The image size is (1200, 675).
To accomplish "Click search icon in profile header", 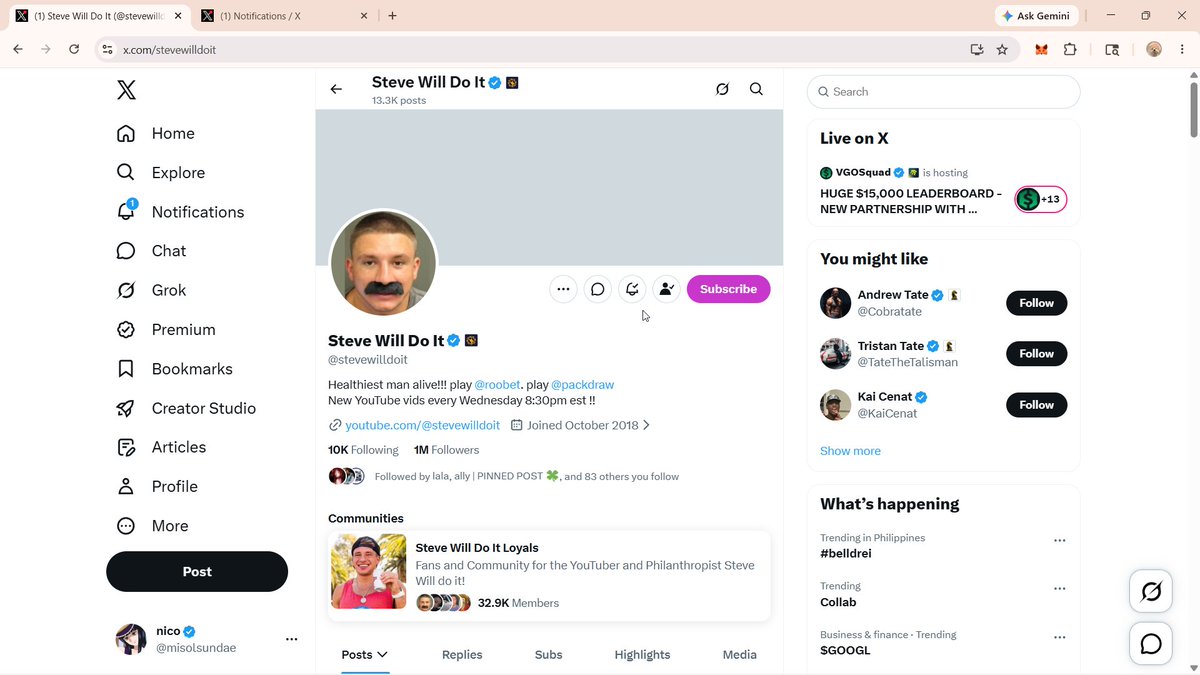I will click(x=756, y=89).
